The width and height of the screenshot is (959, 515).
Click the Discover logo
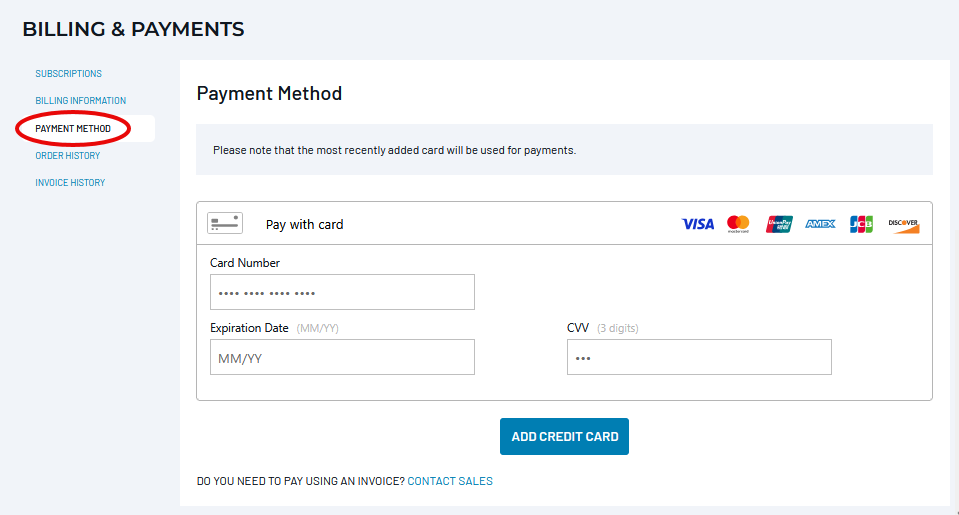coord(903,225)
